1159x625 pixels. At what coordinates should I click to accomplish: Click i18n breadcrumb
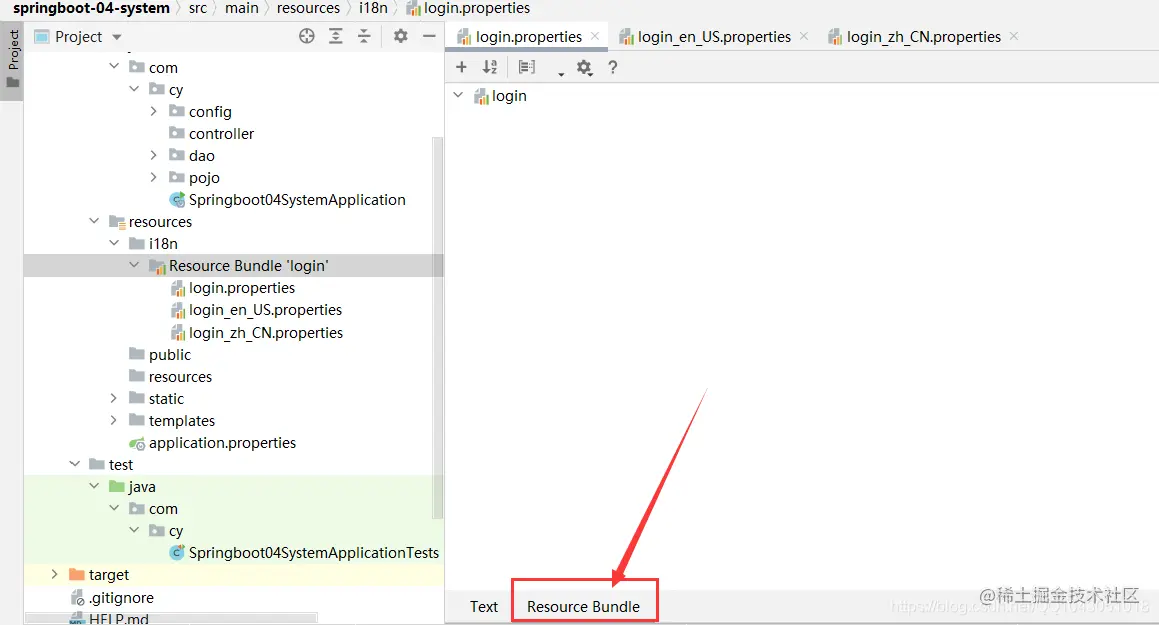pos(373,8)
